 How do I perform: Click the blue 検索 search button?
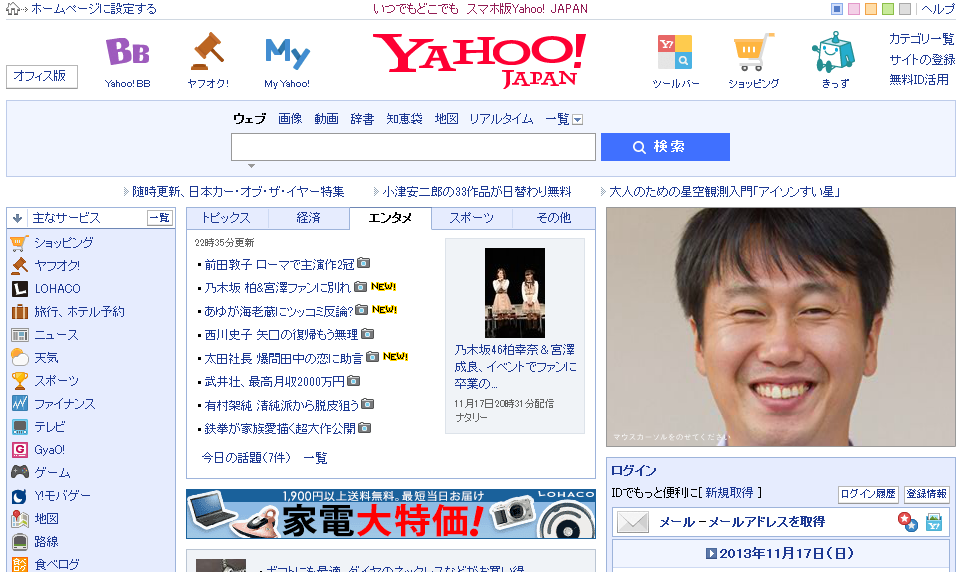point(665,147)
